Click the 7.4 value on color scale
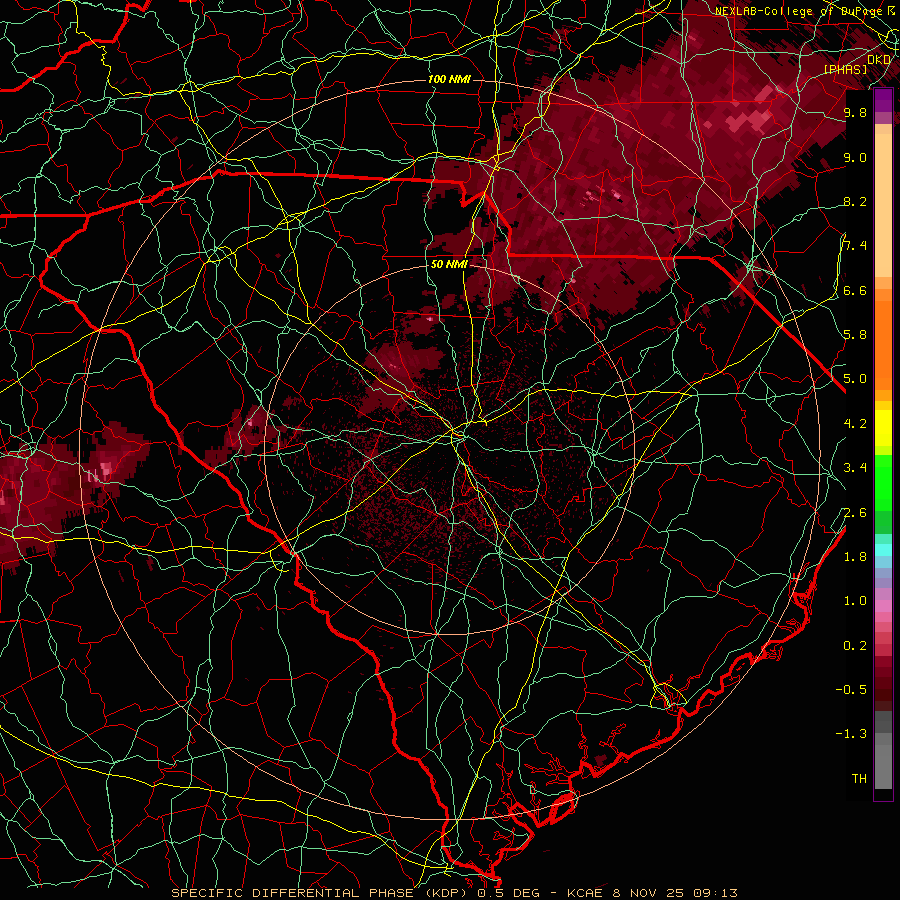This screenshot has width=900, height=900. [x=855, y=246]
